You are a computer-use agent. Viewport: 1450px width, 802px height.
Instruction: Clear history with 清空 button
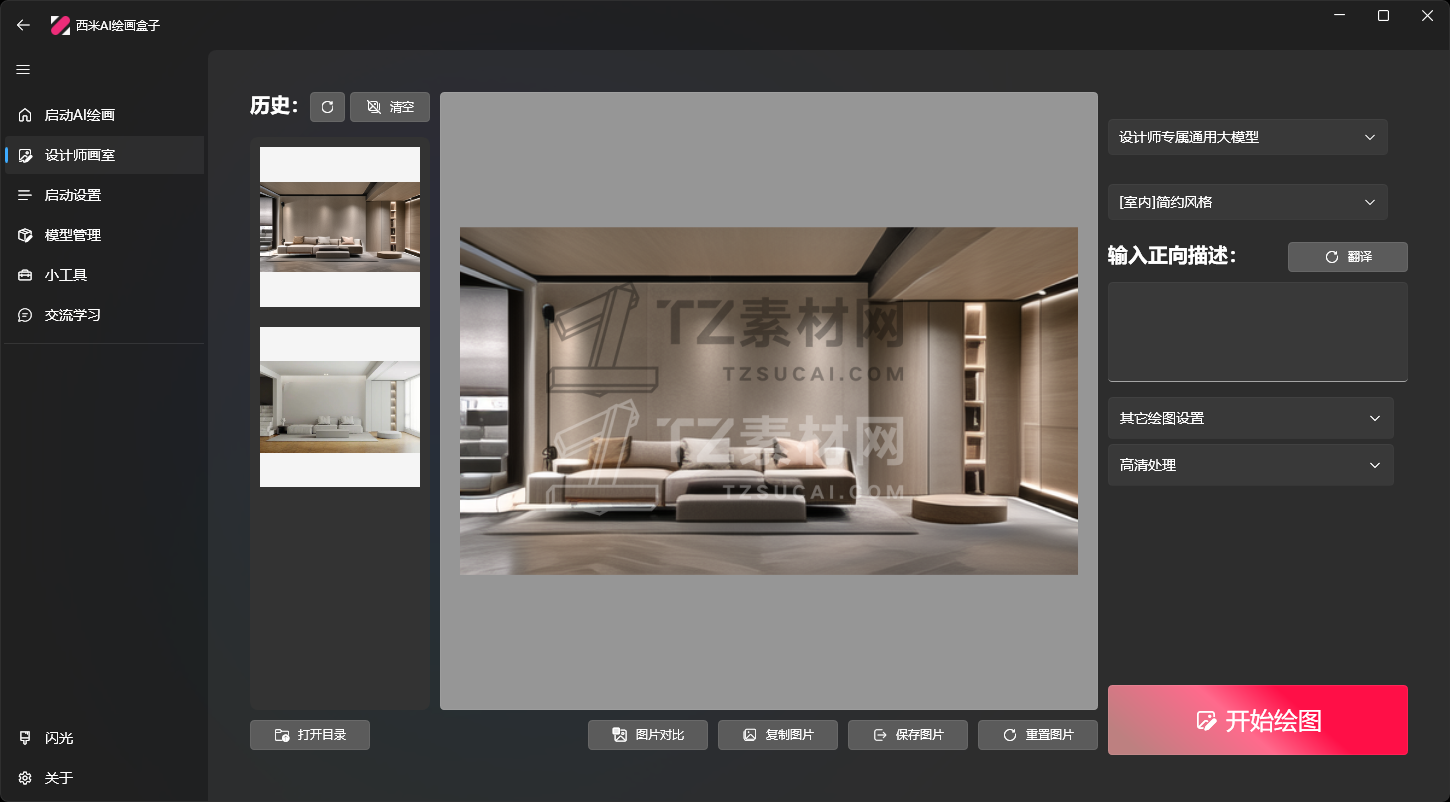pos(390,107)
